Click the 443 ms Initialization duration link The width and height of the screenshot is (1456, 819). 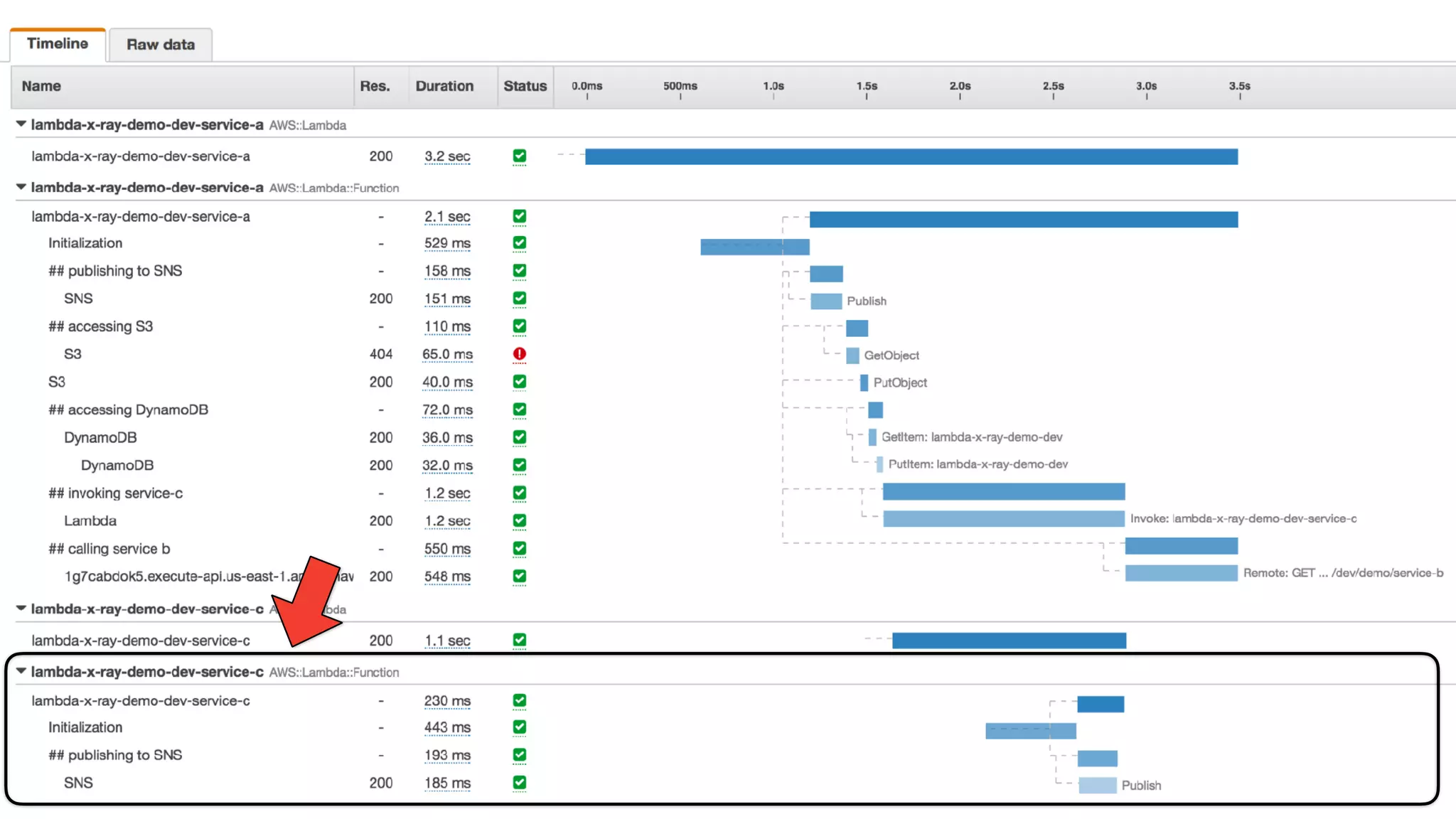(447, 727)
